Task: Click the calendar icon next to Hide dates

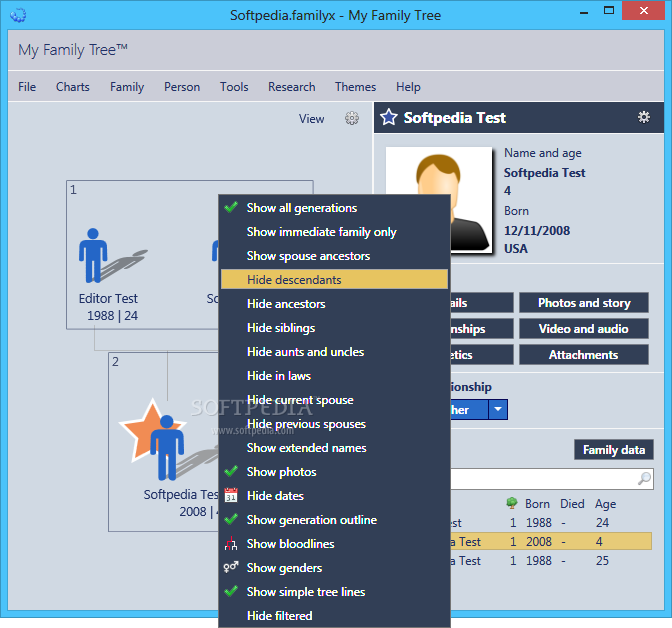Action: 231,495
